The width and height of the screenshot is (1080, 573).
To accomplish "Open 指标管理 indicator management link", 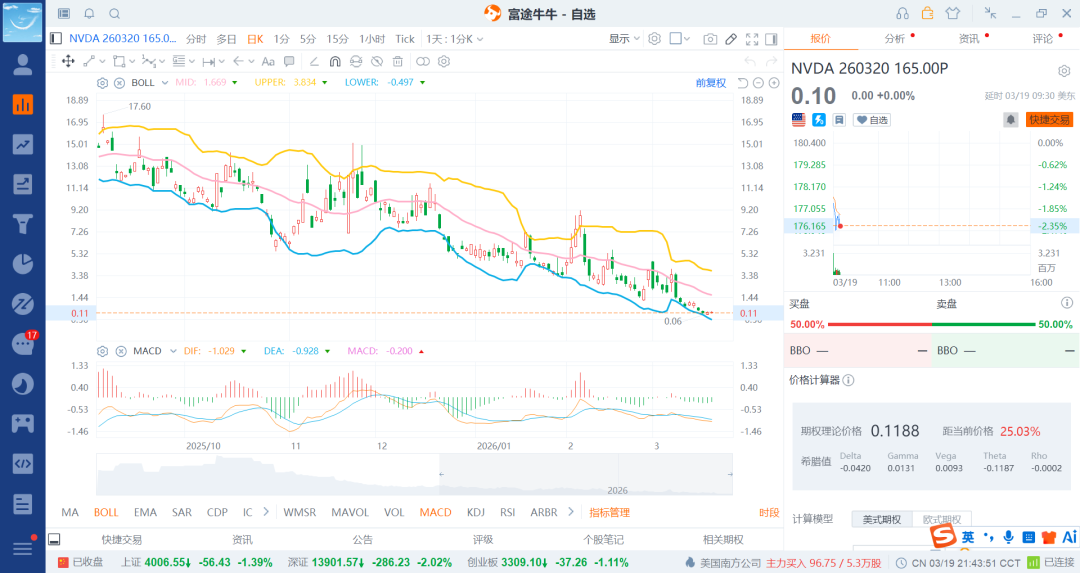I will click(609, 512).
